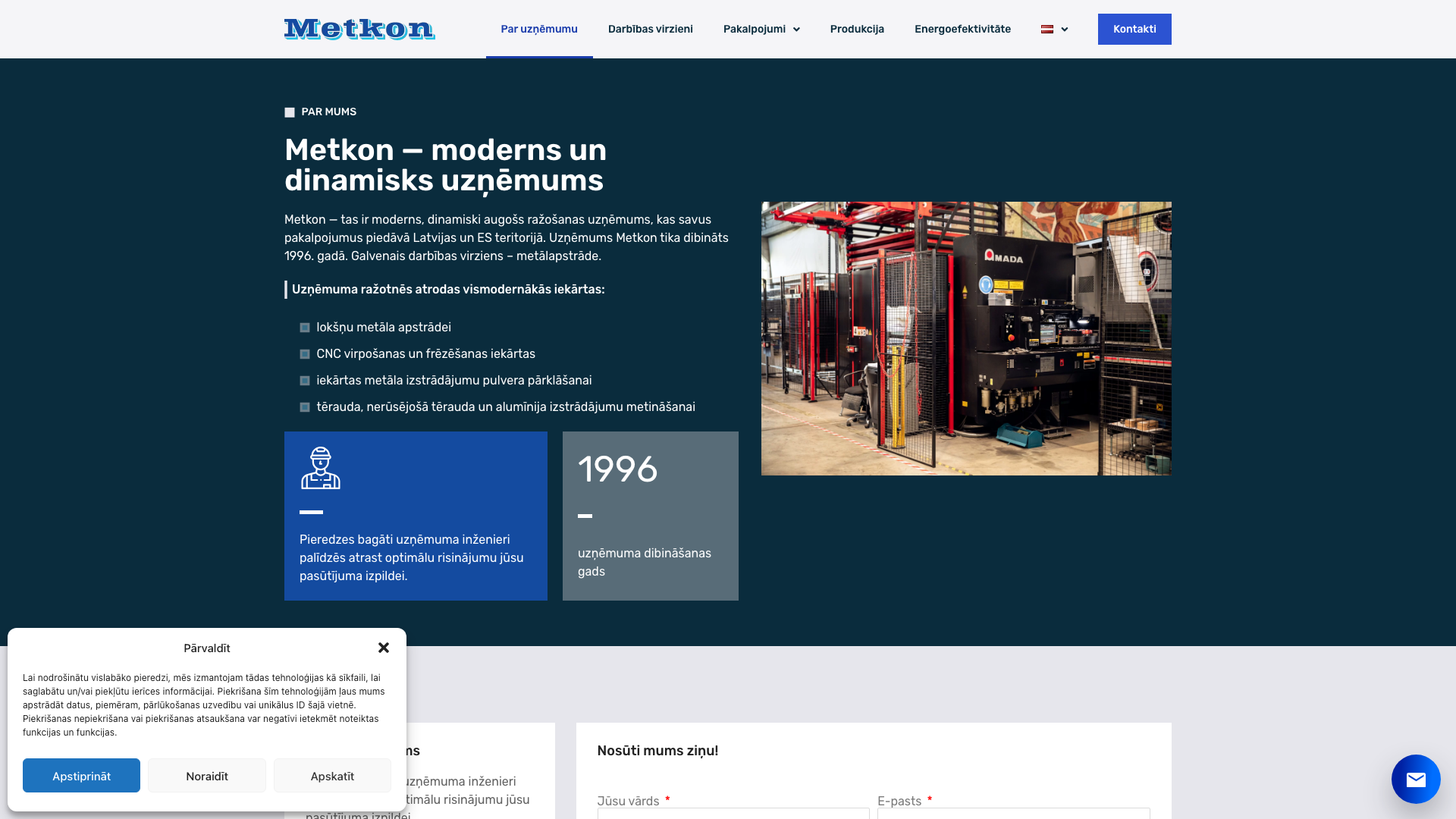Click the E-pasts field label
1456x819 pixels.
pos(899,801)
